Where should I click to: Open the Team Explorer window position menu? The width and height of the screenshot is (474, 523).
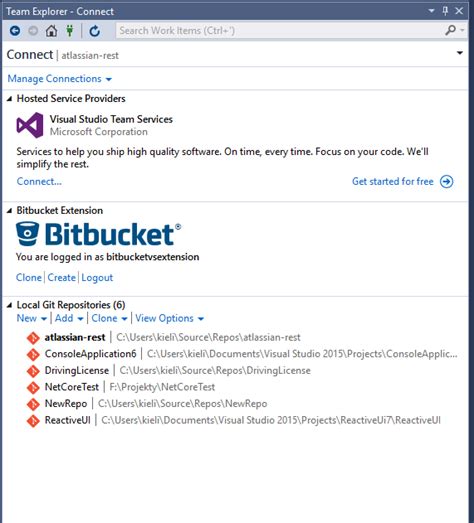[x=431, y=11]
